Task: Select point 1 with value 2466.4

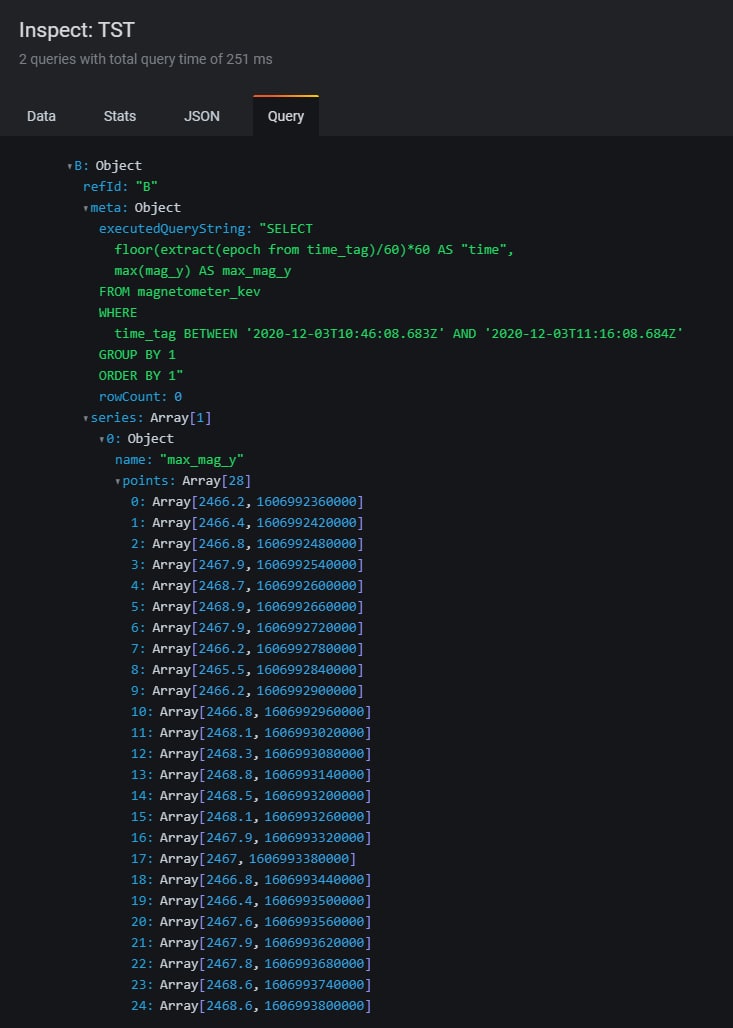Action: (x=222, y=523)
